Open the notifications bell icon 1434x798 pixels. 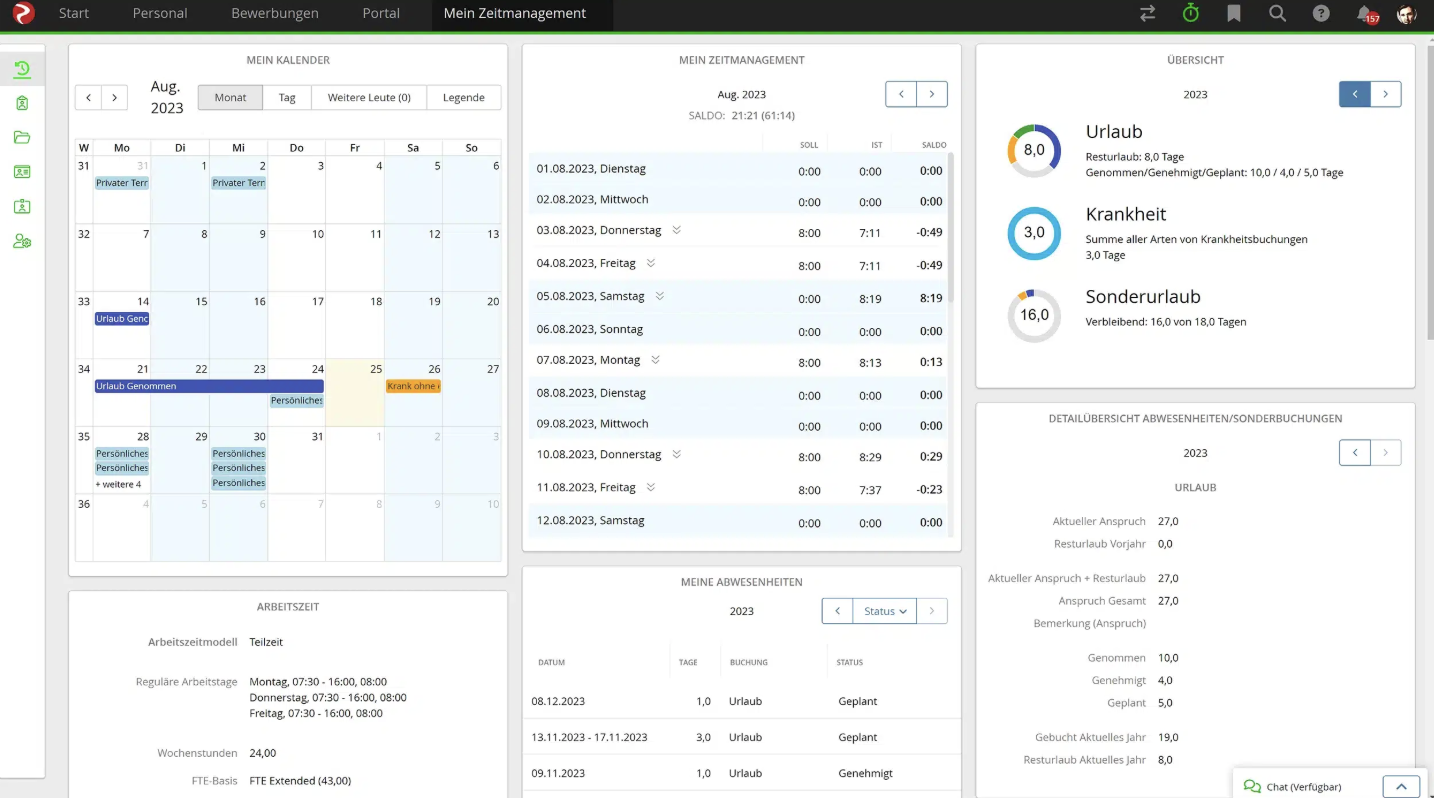coord(1365,14)
